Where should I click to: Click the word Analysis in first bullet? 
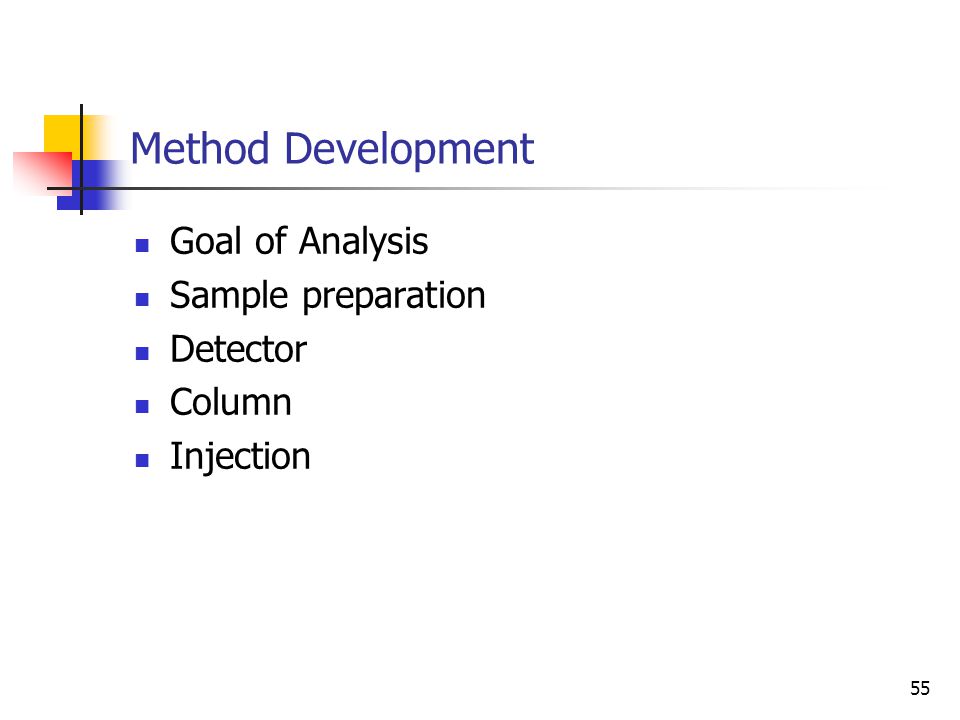click(x=364, y=242)
